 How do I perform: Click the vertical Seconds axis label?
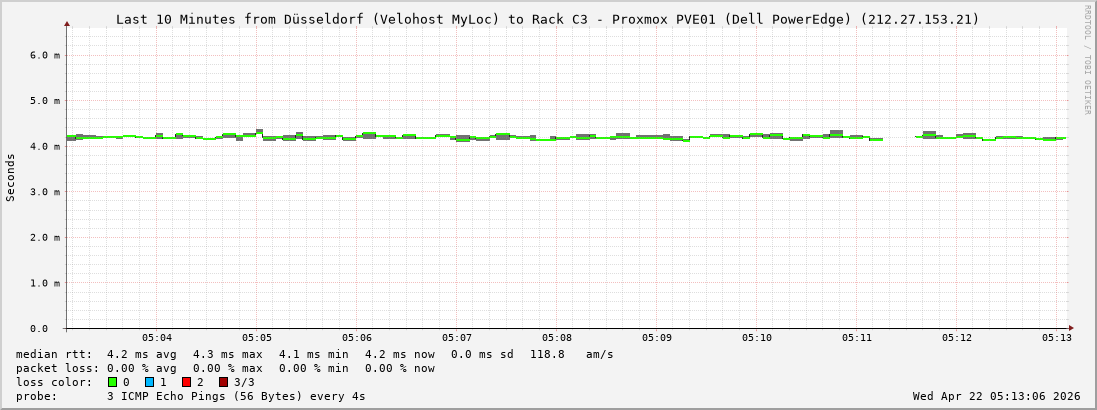coord(11,177)
